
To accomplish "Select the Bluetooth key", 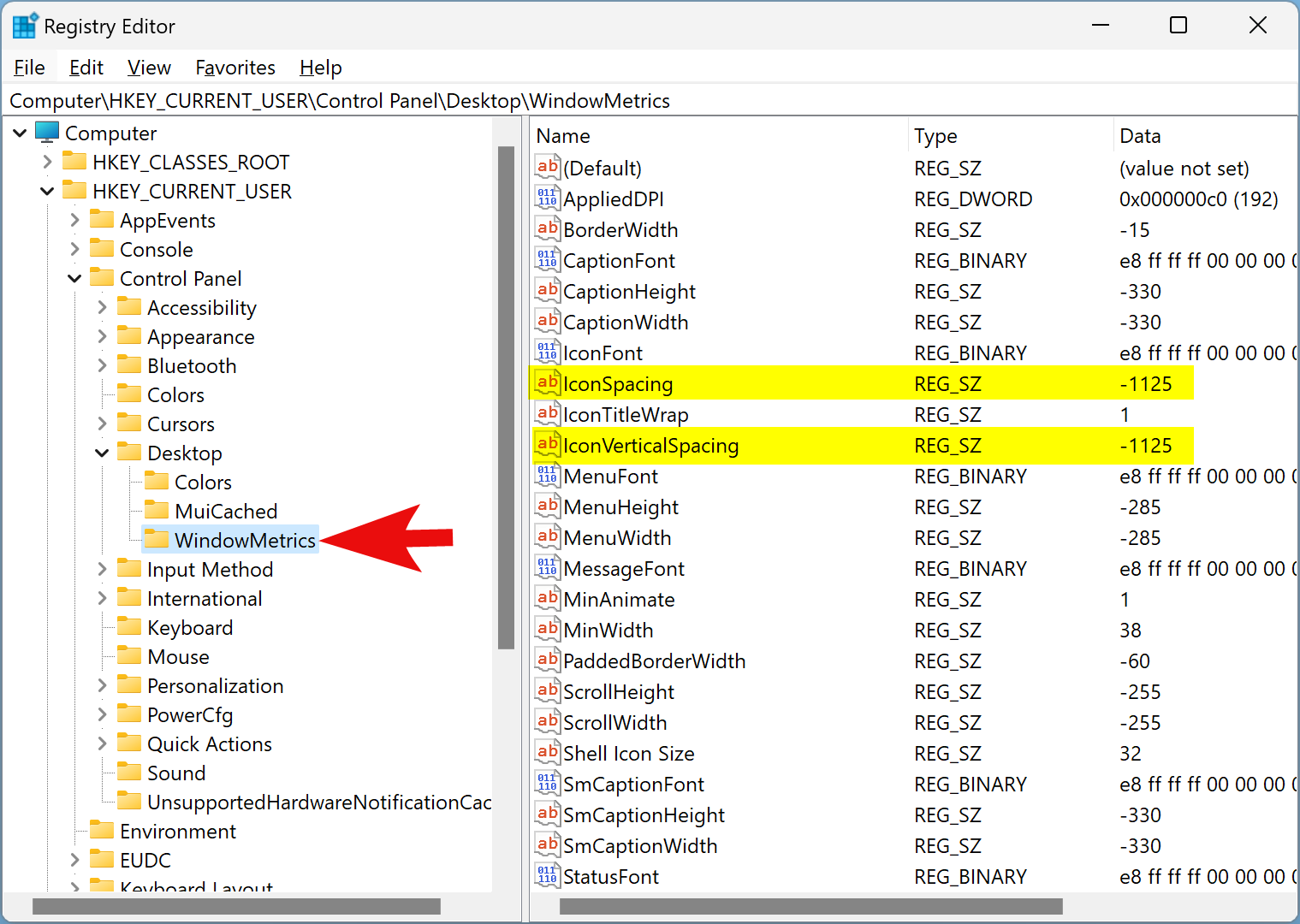I will [x=192, y=365].
